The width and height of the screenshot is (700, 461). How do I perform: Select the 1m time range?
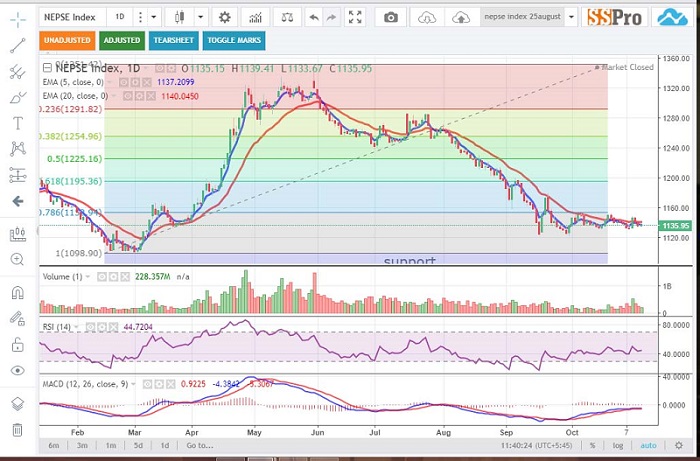(111, 445)
